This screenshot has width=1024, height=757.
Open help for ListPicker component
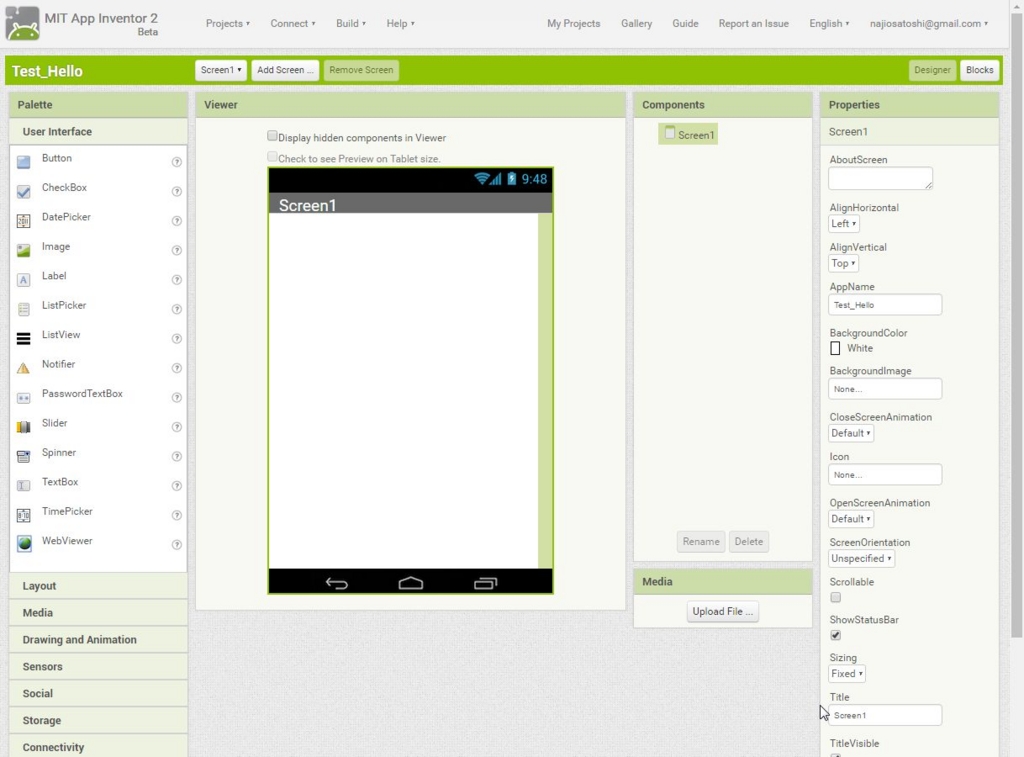point(176,309)
